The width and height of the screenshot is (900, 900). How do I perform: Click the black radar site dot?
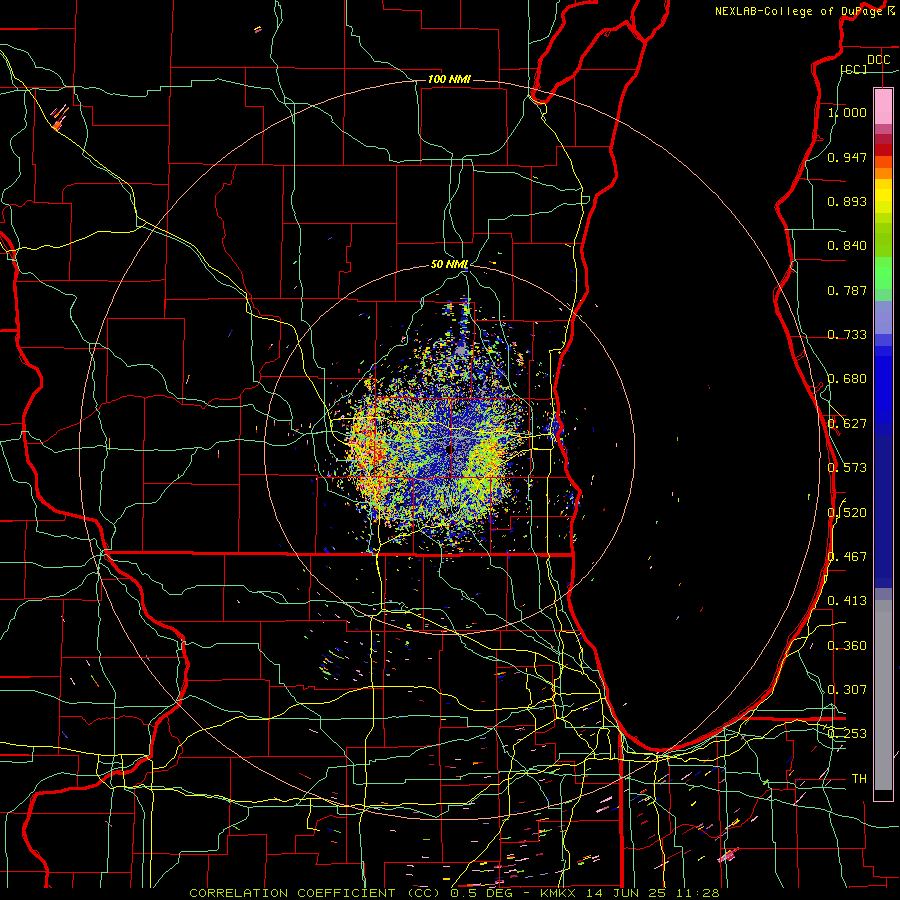tap(449, 450)
